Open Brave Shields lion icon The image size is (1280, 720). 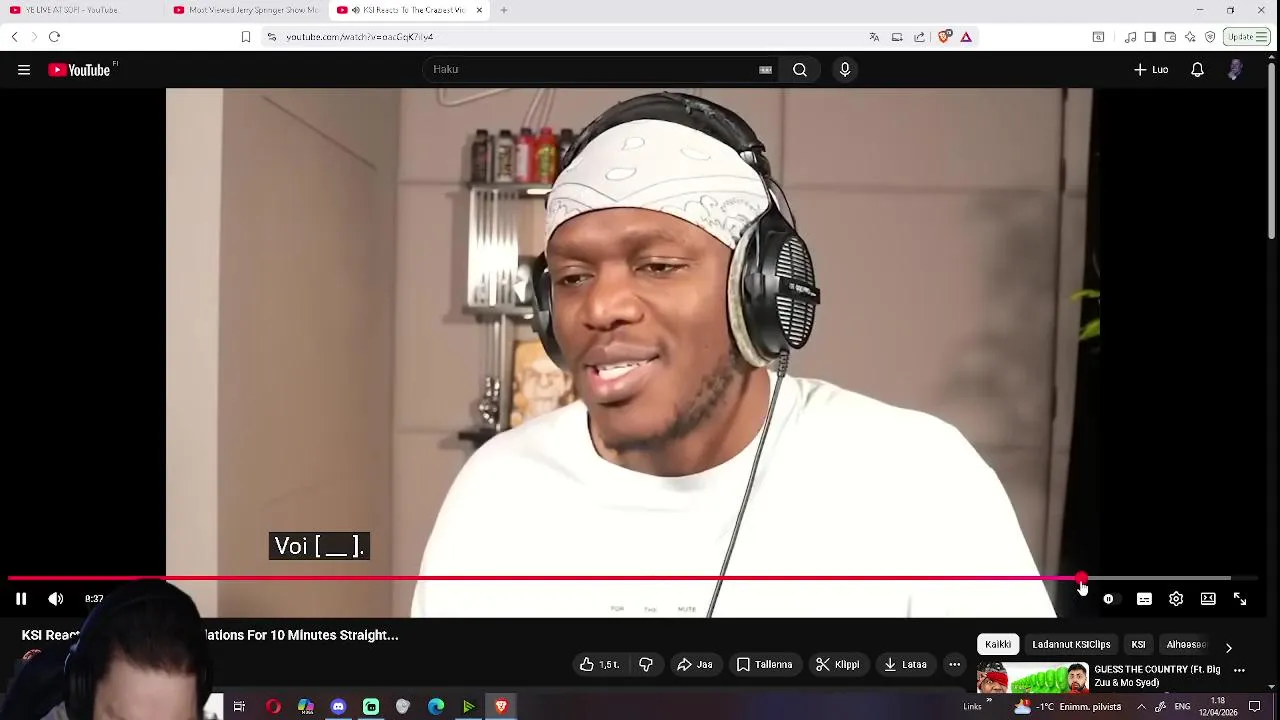[944, 37]
